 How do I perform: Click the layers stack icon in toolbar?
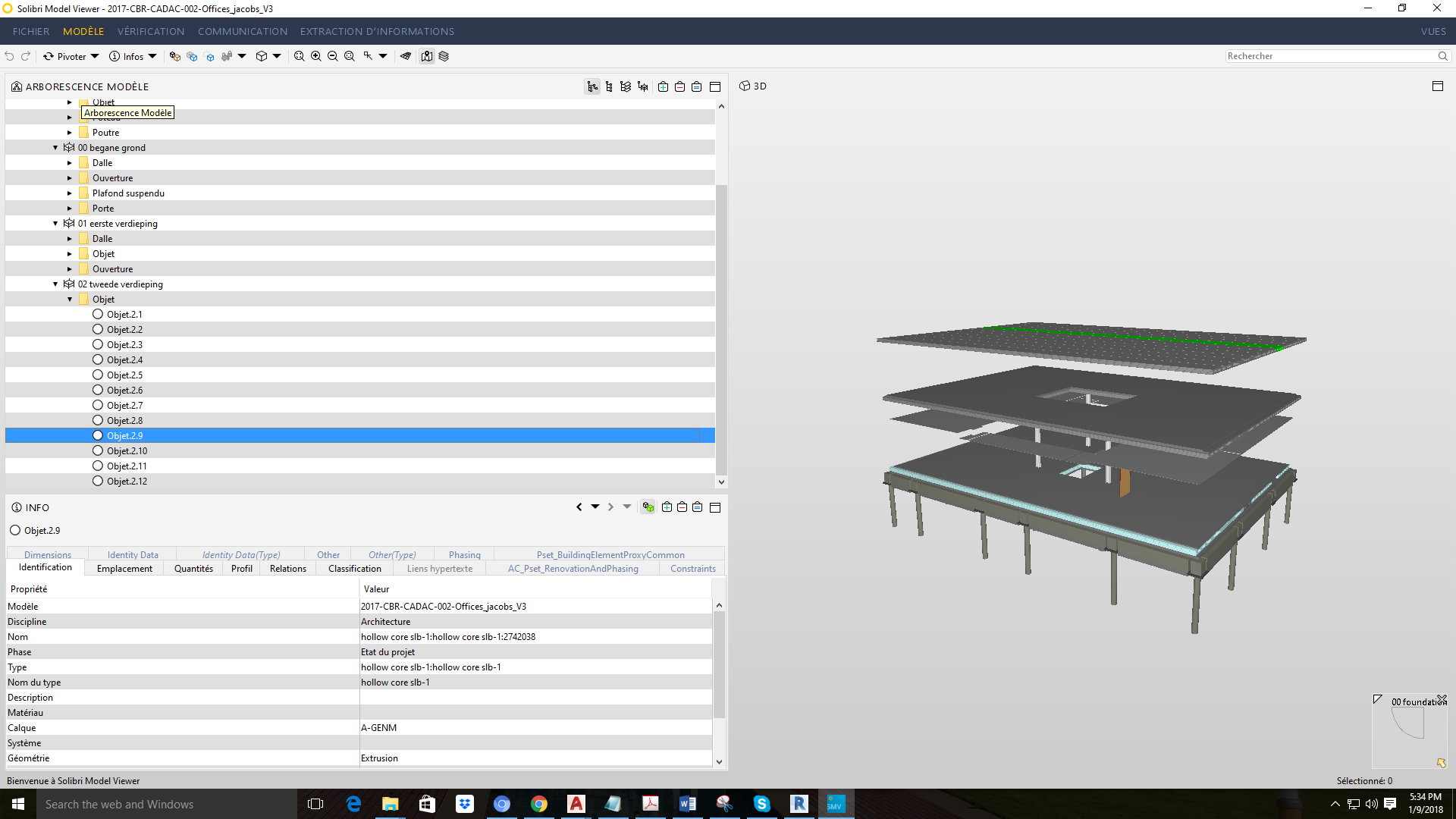pos(444,56)
